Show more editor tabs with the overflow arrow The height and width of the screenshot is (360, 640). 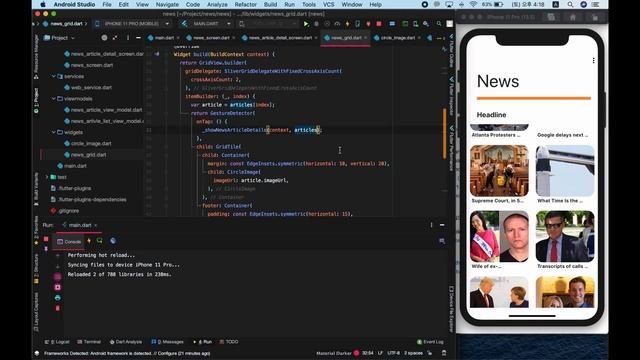pos(440,38)
